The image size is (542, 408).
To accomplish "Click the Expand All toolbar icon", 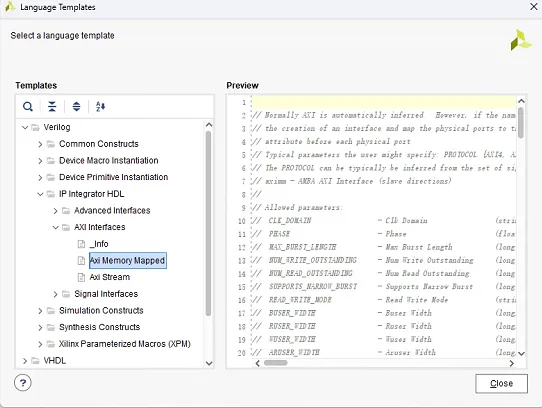I will pyautogui.click(x=76, y=106).
